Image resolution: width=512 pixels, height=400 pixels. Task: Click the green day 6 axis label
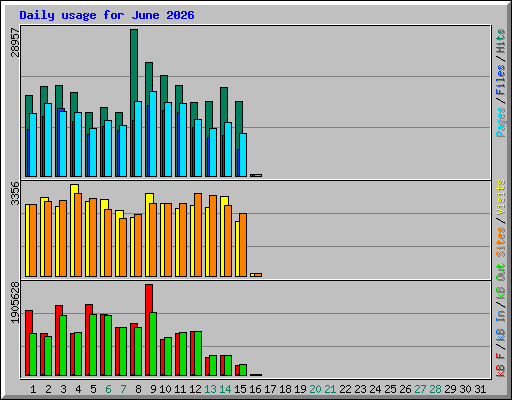108,389
